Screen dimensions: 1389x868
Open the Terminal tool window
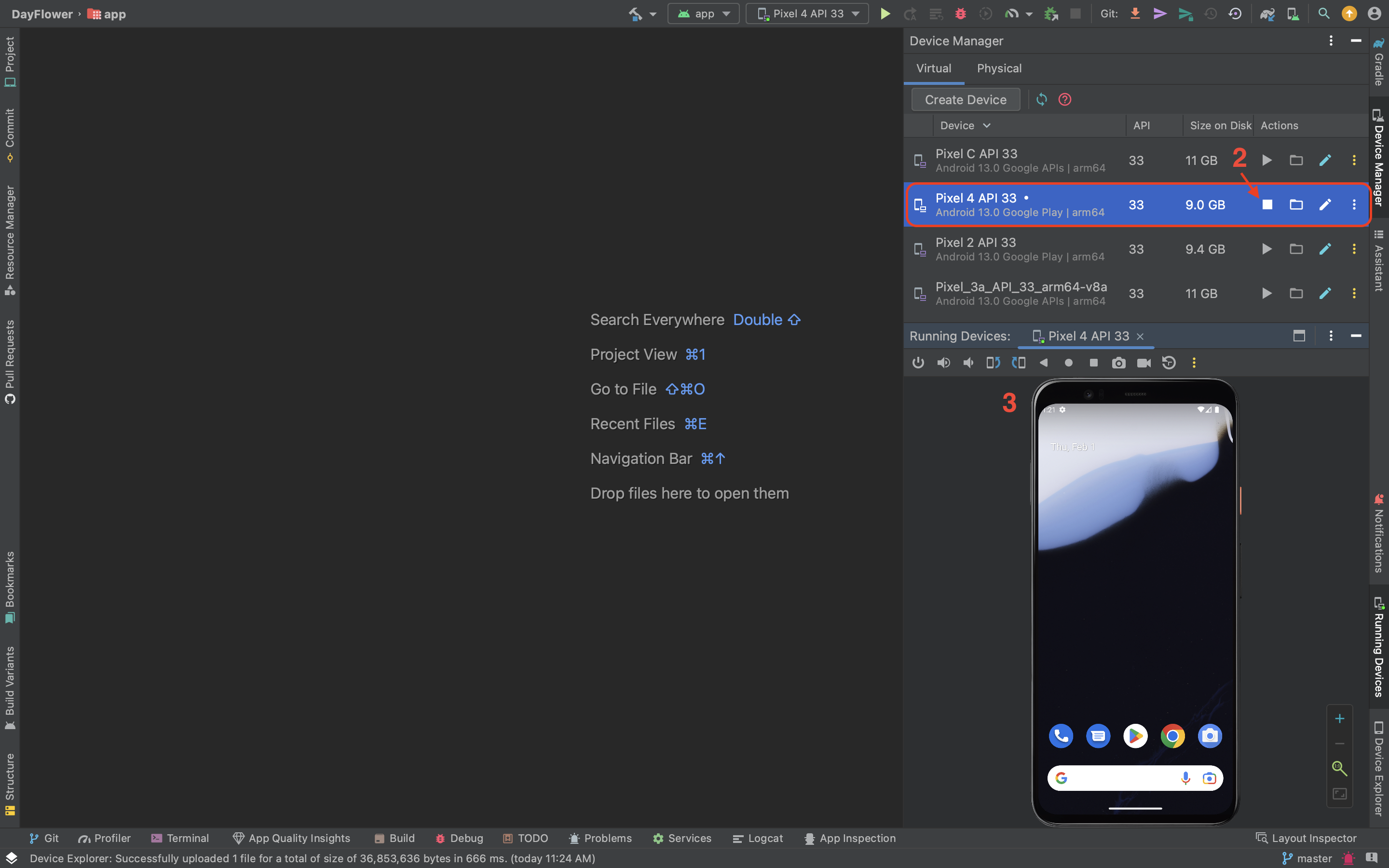[180, 838]
